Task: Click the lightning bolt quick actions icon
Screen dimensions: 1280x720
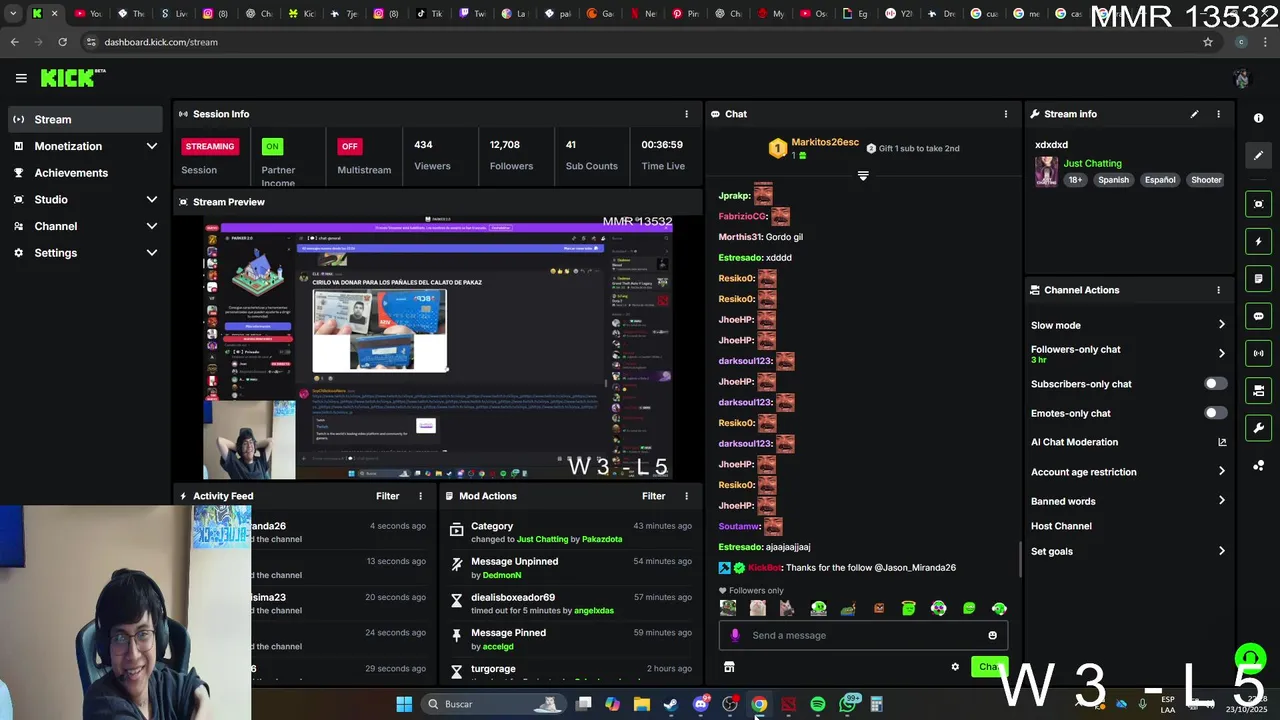Action: pyautogui.click(x=1258, y=241)
